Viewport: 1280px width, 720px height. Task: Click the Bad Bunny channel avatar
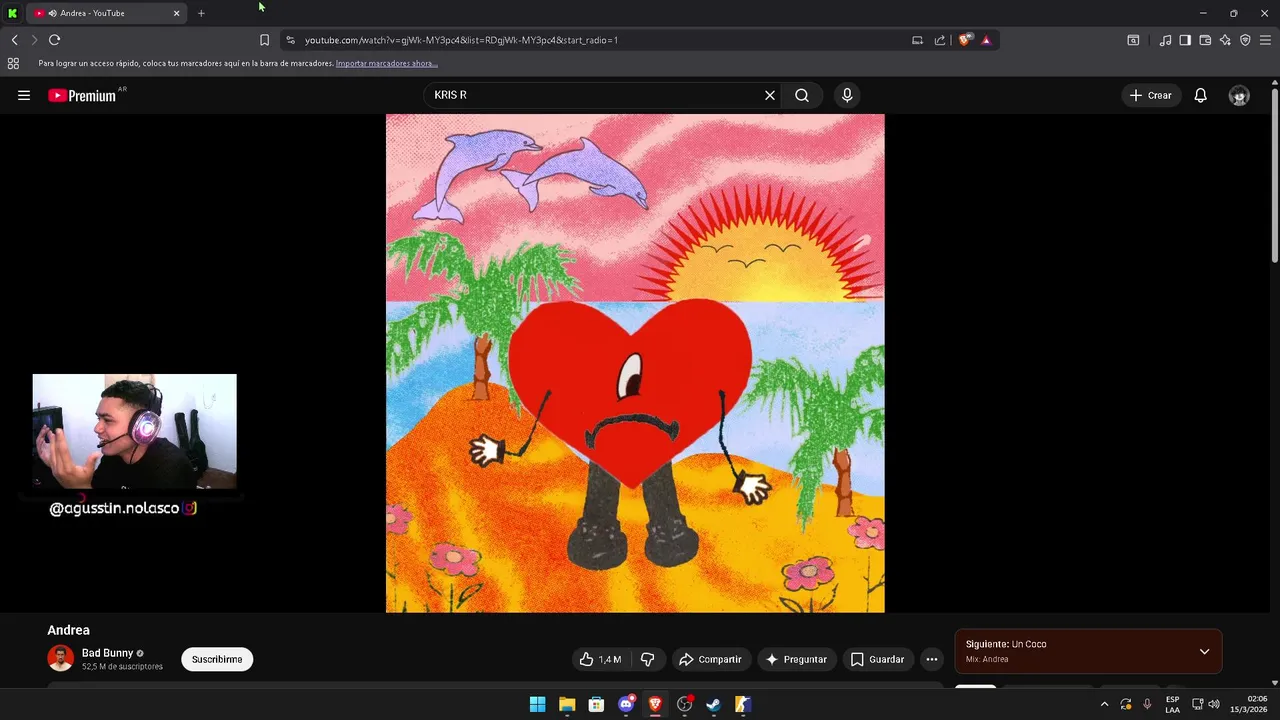61,658
